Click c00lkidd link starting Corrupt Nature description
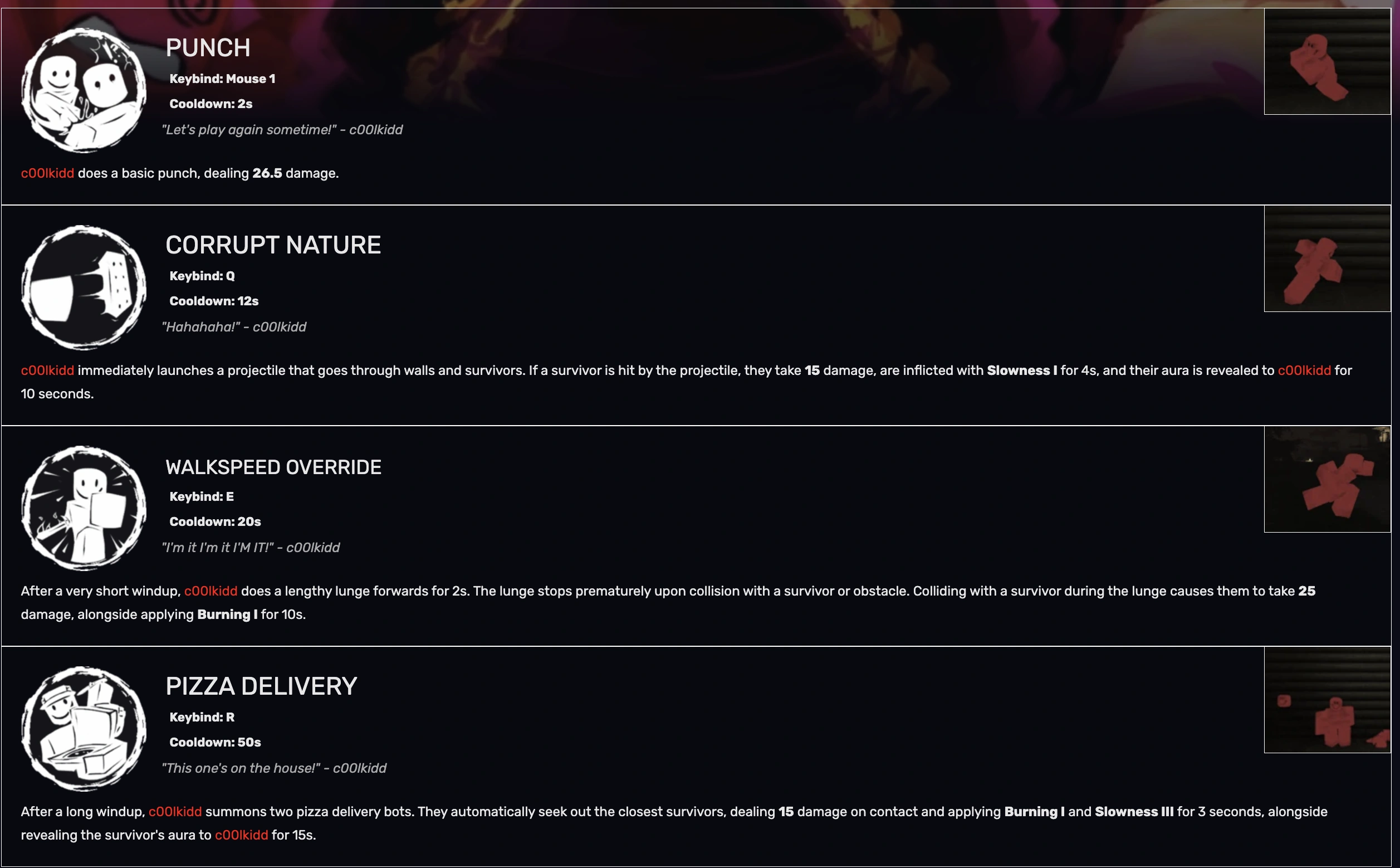 (x=48, y=371)
